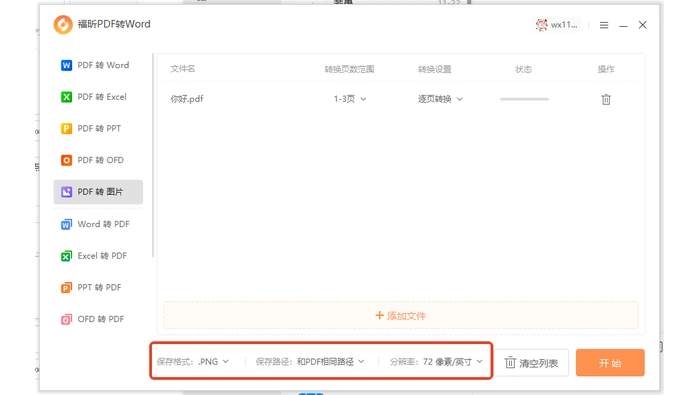
Task: Click the 添加文件 add file button
Action: [401, 316]
